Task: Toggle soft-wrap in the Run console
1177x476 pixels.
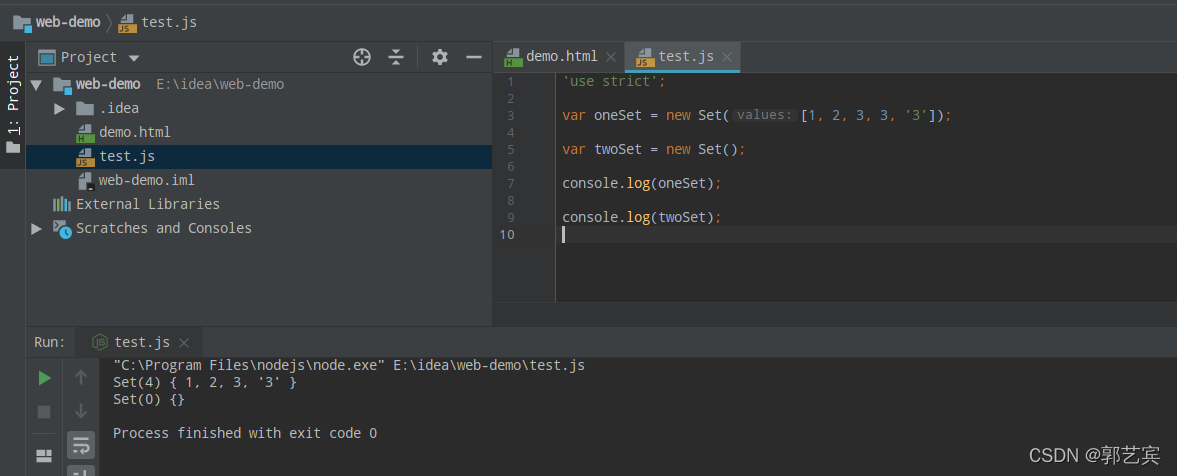Action: pyautogui.click(x=81, y=445)
